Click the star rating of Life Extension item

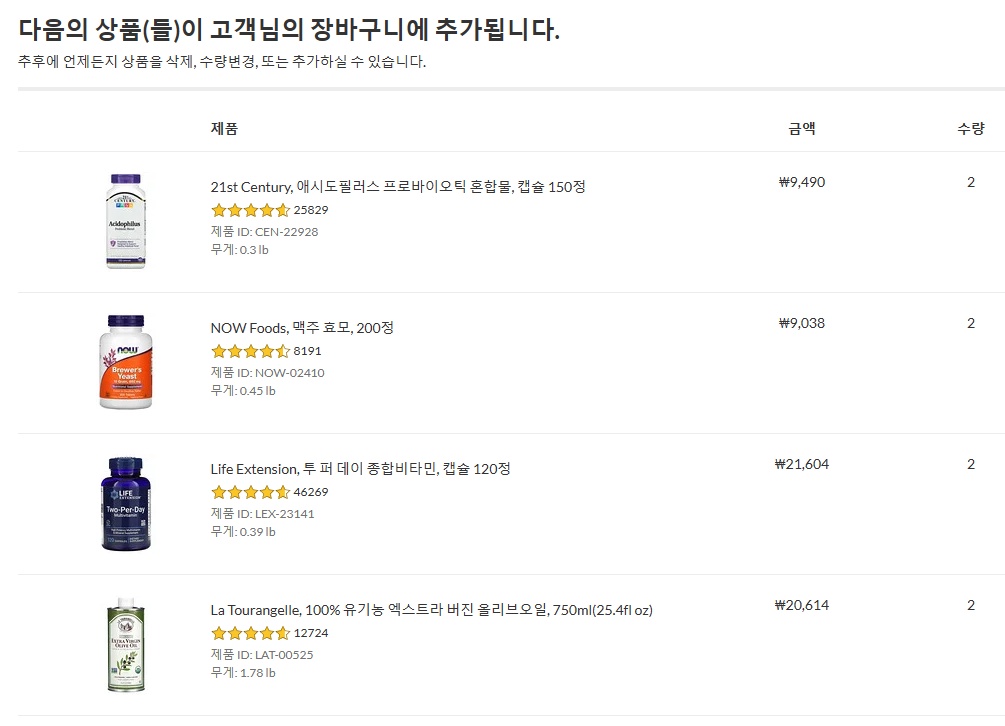[251, 491]
